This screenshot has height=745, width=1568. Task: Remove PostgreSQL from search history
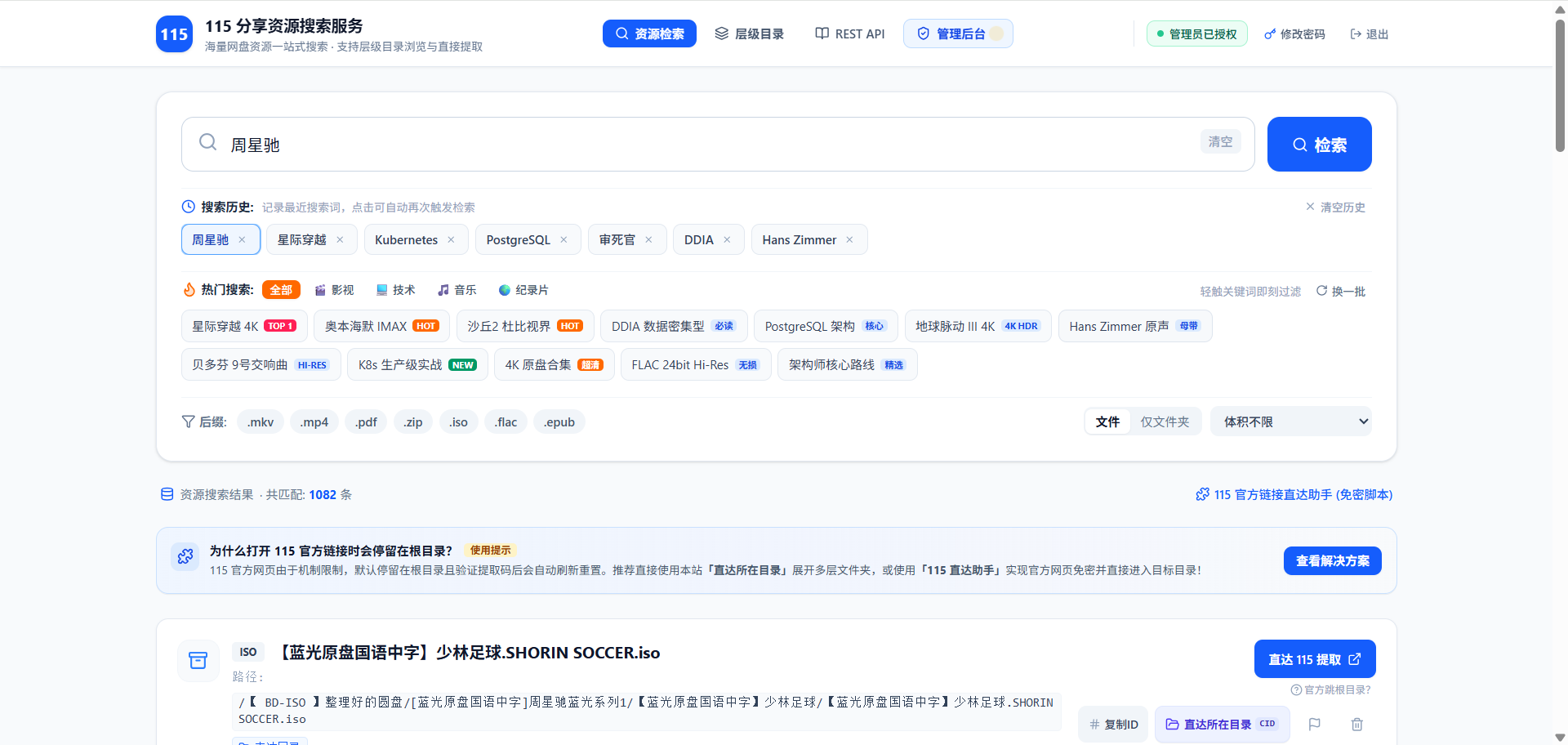point(563,239)
